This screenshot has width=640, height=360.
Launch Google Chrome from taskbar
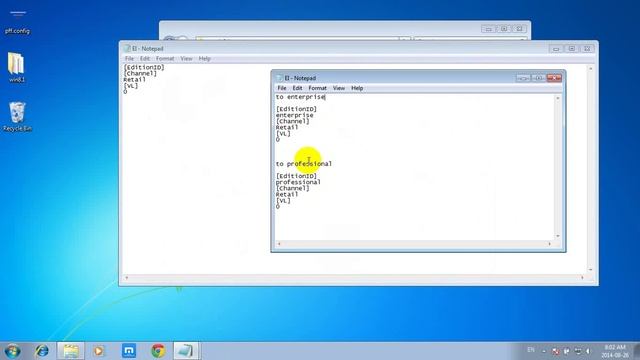point(158,351)
